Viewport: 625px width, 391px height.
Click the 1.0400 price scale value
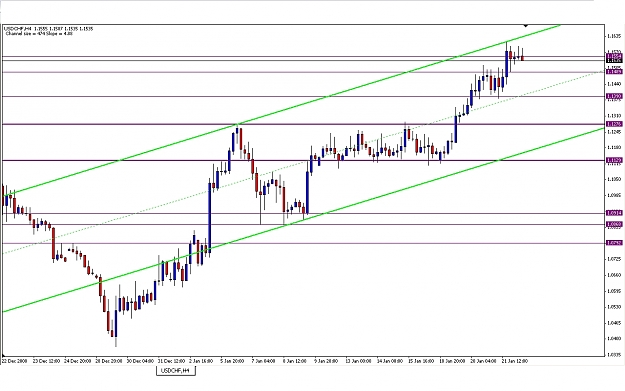(x=613, y=338)
